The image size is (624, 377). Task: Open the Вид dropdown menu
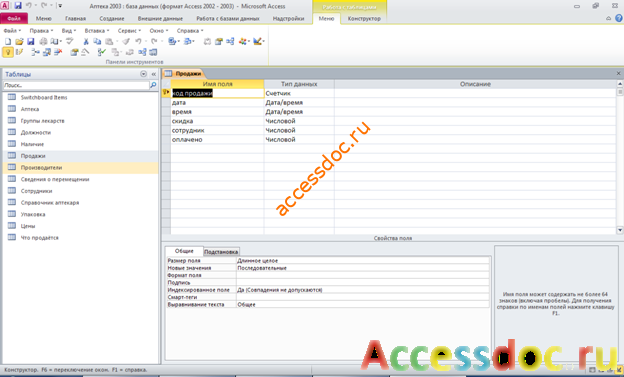click(68, 30)
